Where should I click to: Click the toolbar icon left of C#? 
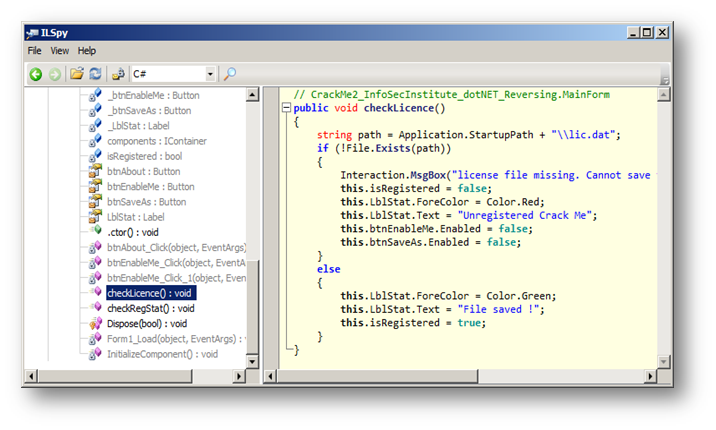pyautogui.click(x=118, y=73)
